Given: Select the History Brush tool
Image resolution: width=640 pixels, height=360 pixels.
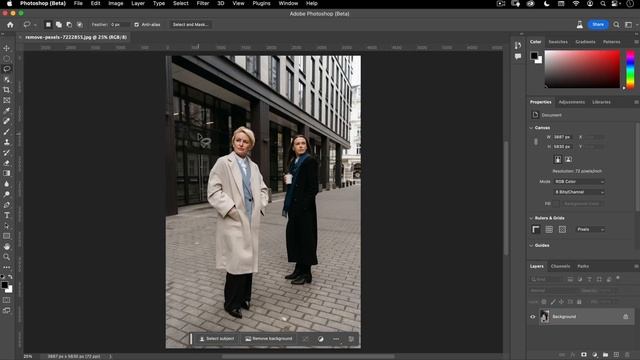Looking at the screenshot, I should pos(7,152).
